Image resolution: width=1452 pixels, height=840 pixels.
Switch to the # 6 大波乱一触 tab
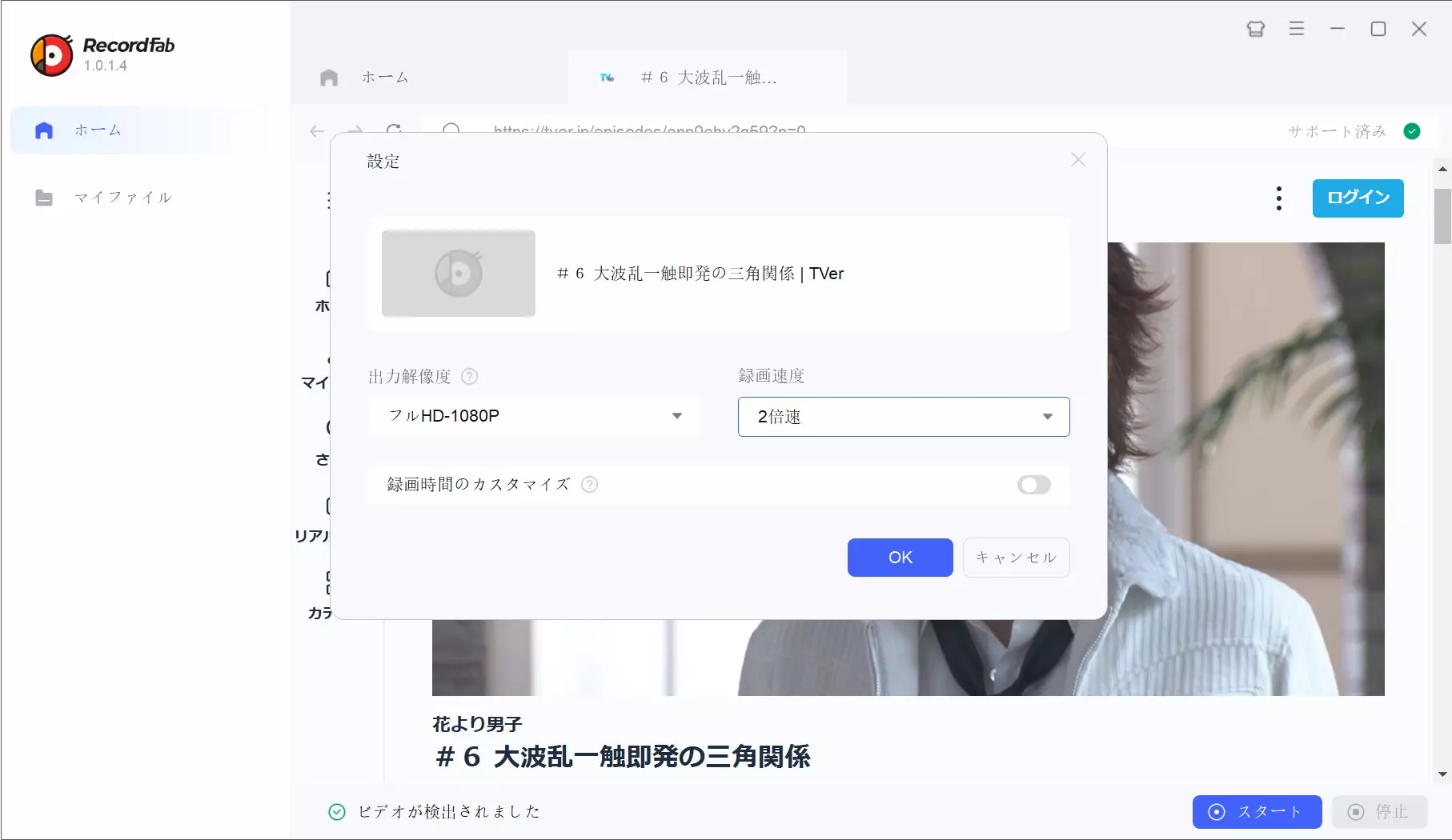click(x=708, y=78)
